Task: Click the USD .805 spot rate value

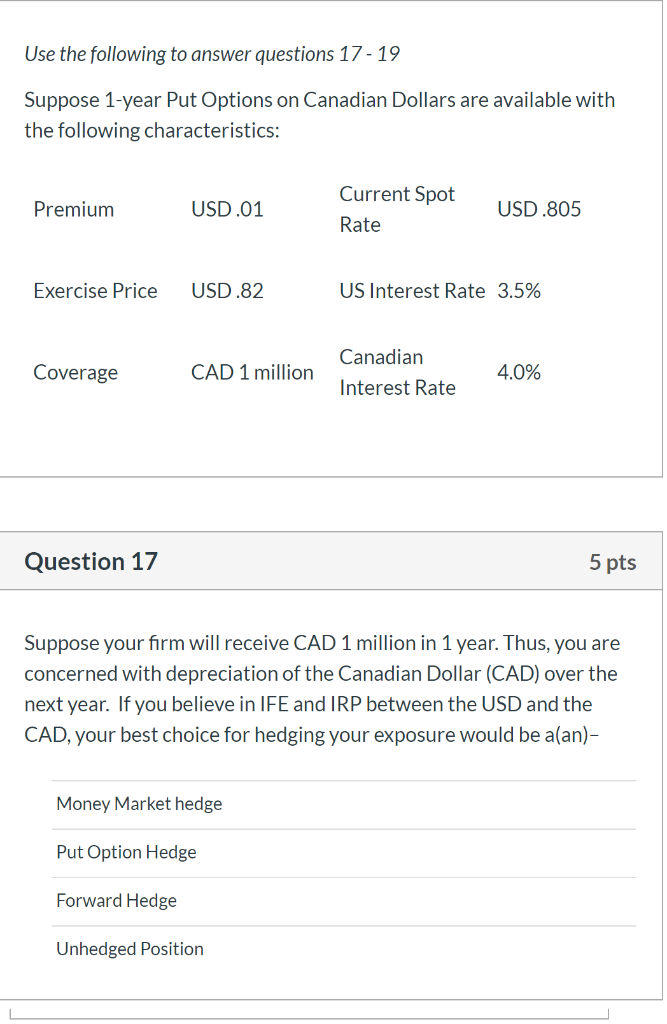Action: point(539,209)
